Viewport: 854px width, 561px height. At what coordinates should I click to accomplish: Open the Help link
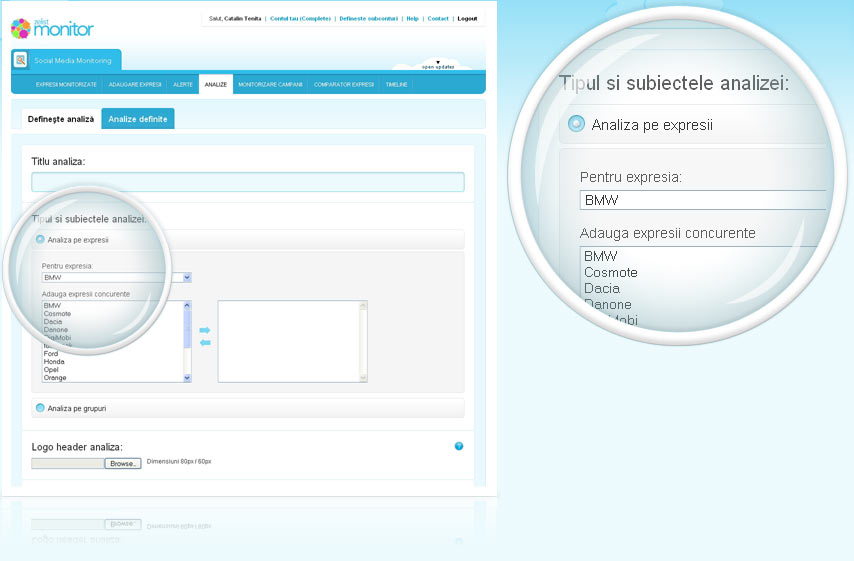(412, 19)
